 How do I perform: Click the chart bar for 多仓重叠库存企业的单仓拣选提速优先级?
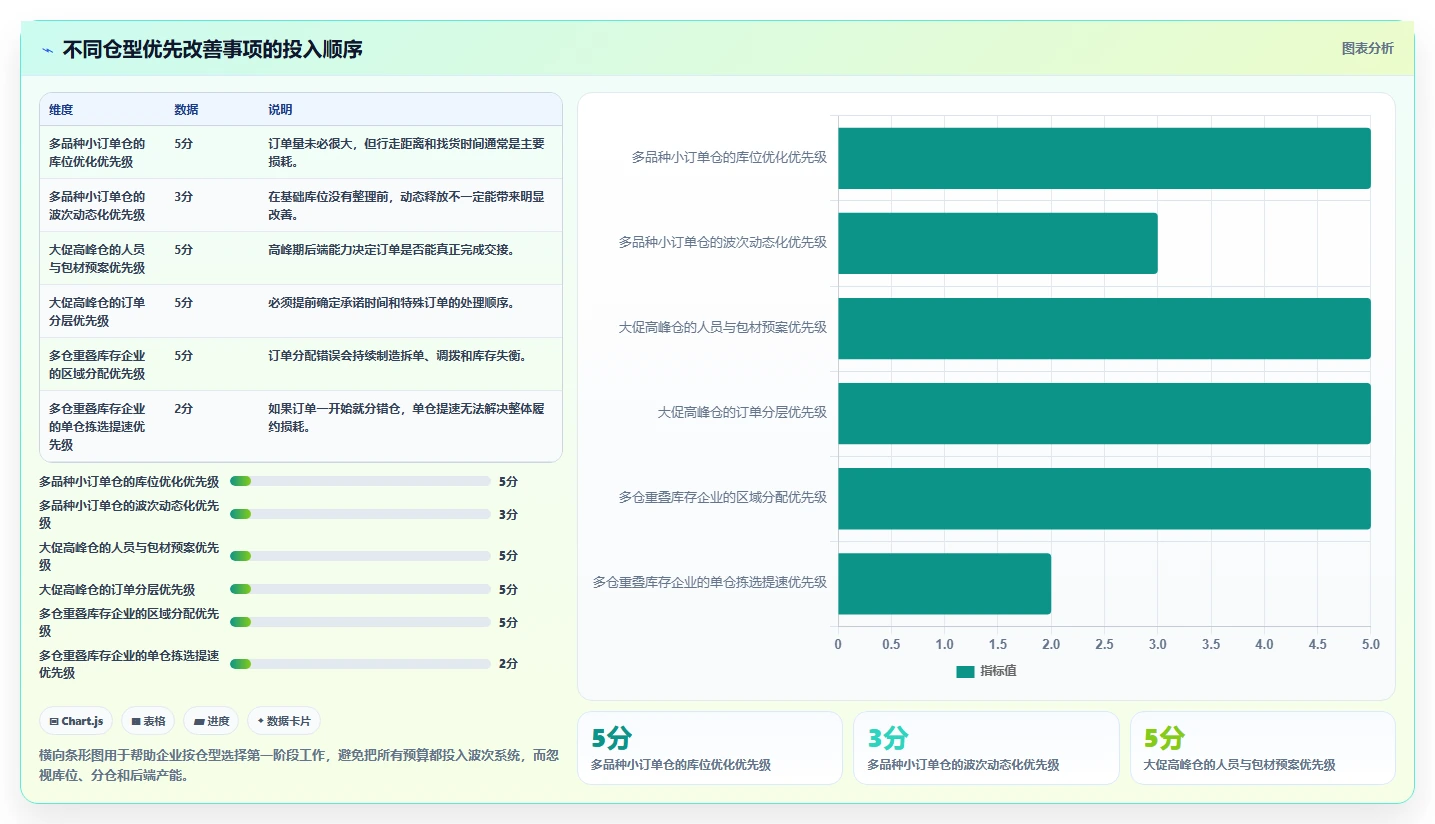[x=944, y=583]
